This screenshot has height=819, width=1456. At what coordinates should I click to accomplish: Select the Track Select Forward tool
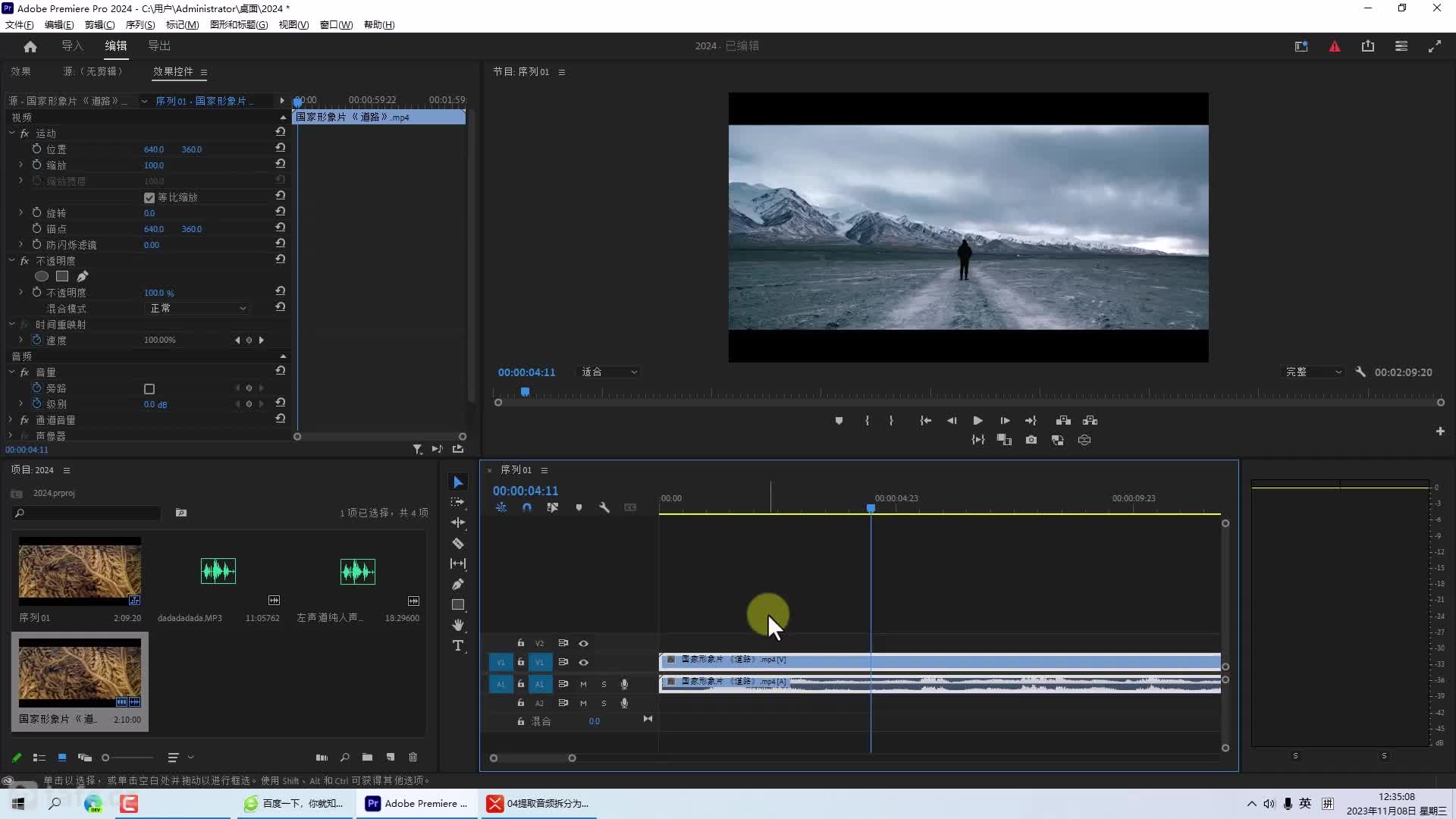(458, 502)
